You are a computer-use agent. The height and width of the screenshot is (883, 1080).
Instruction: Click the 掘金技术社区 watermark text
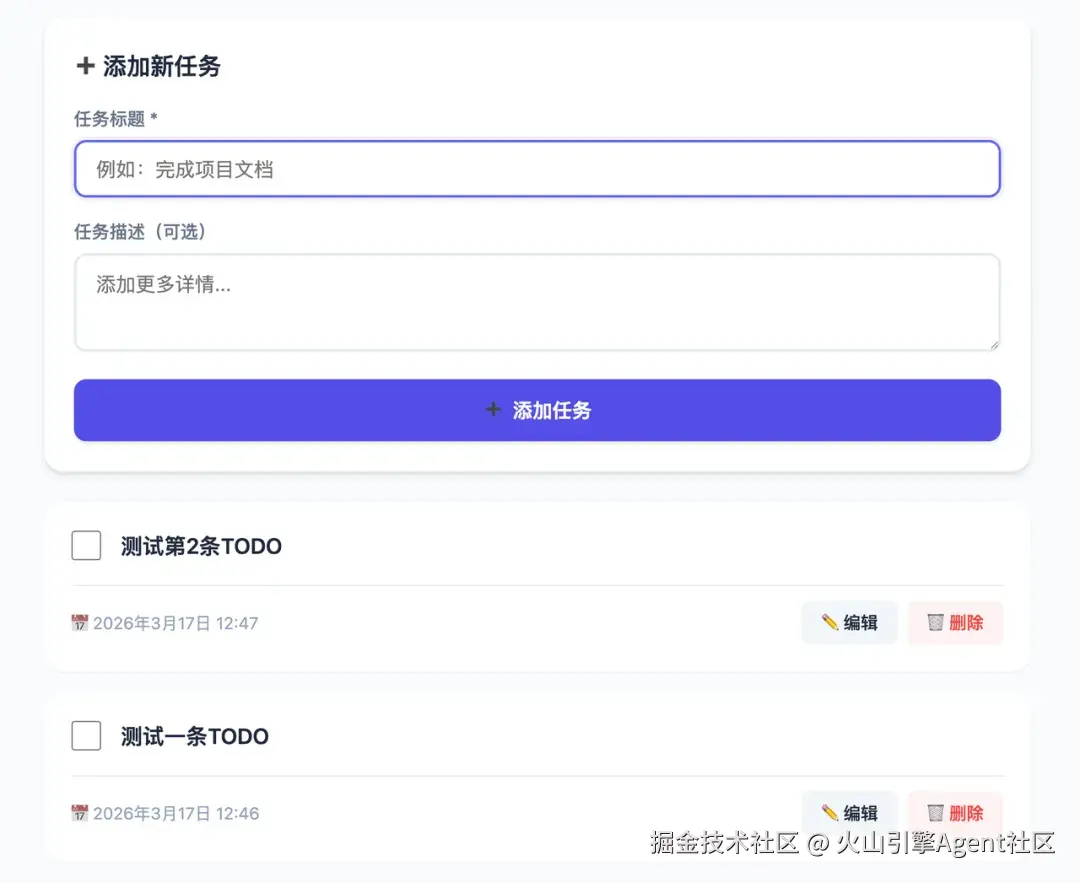click(725, 842)
